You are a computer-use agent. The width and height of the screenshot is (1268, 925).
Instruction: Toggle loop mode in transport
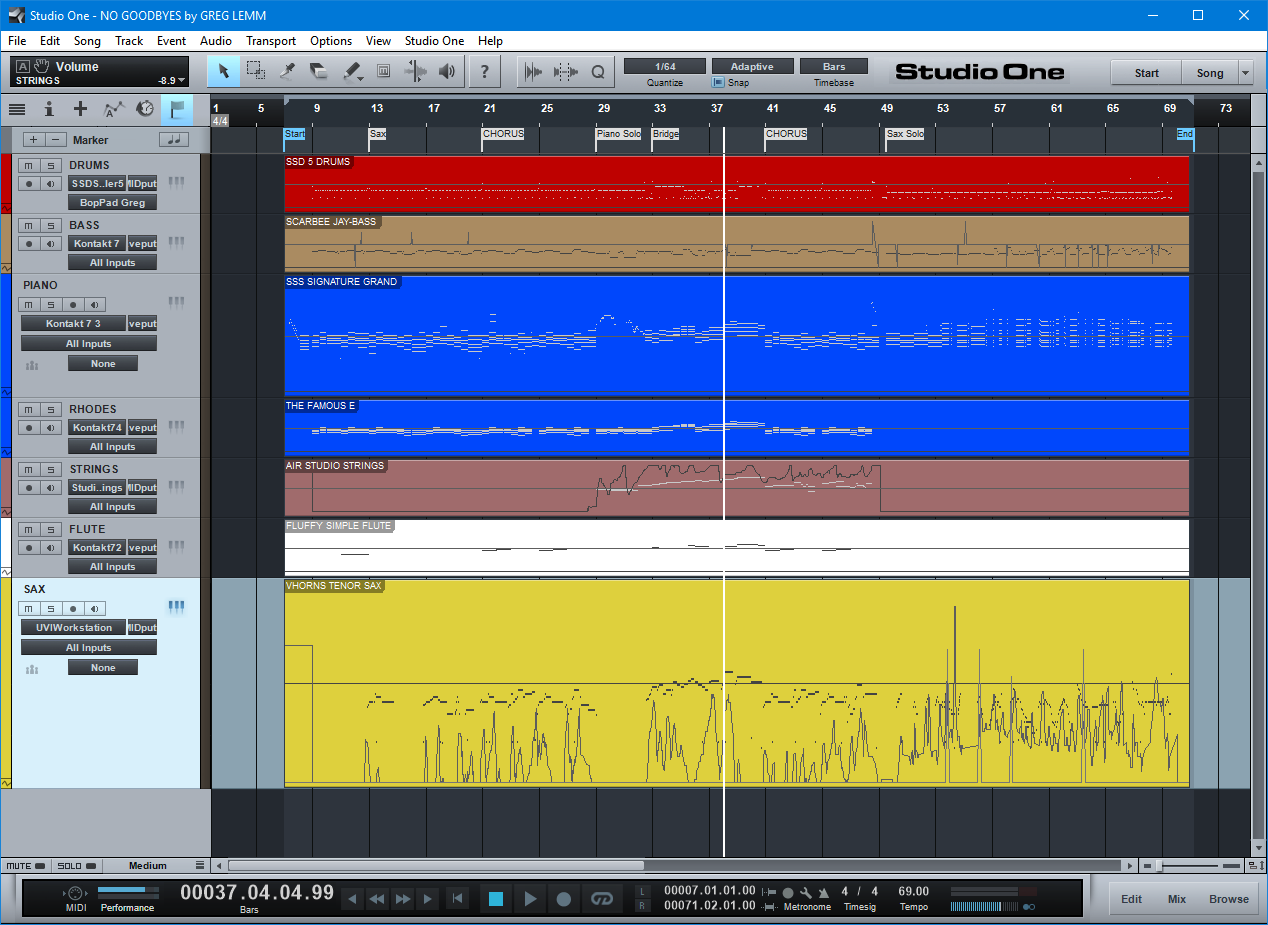[600, 899]
